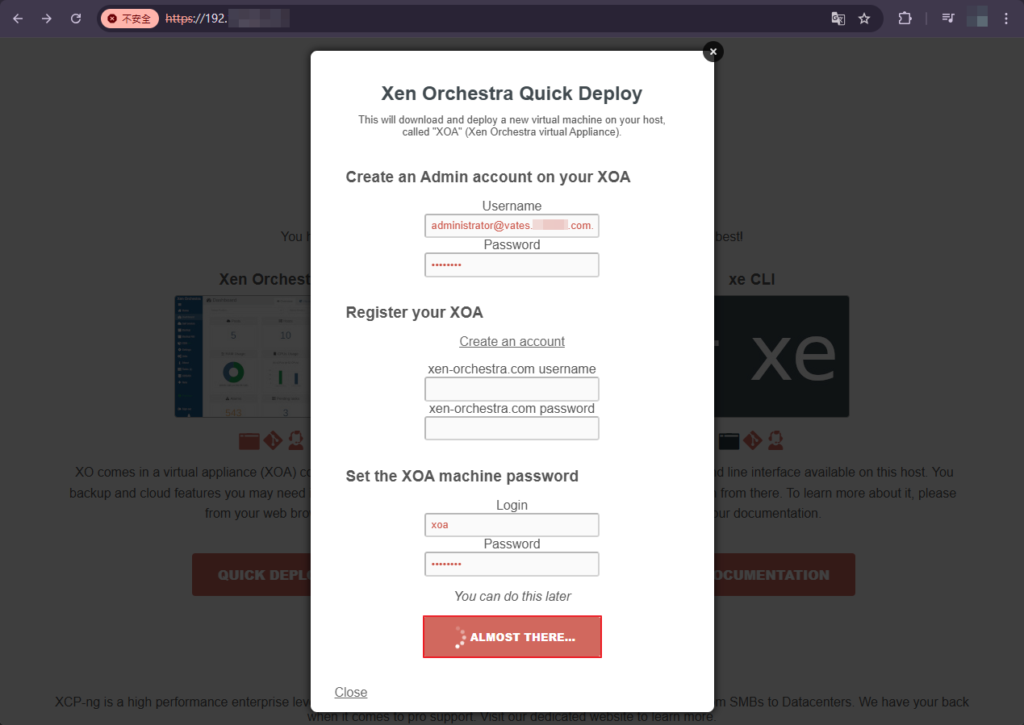The width and height of the screenshot is (1024, 725).
Task: Click the browser forward arrow
Action: tap(46, 18)
